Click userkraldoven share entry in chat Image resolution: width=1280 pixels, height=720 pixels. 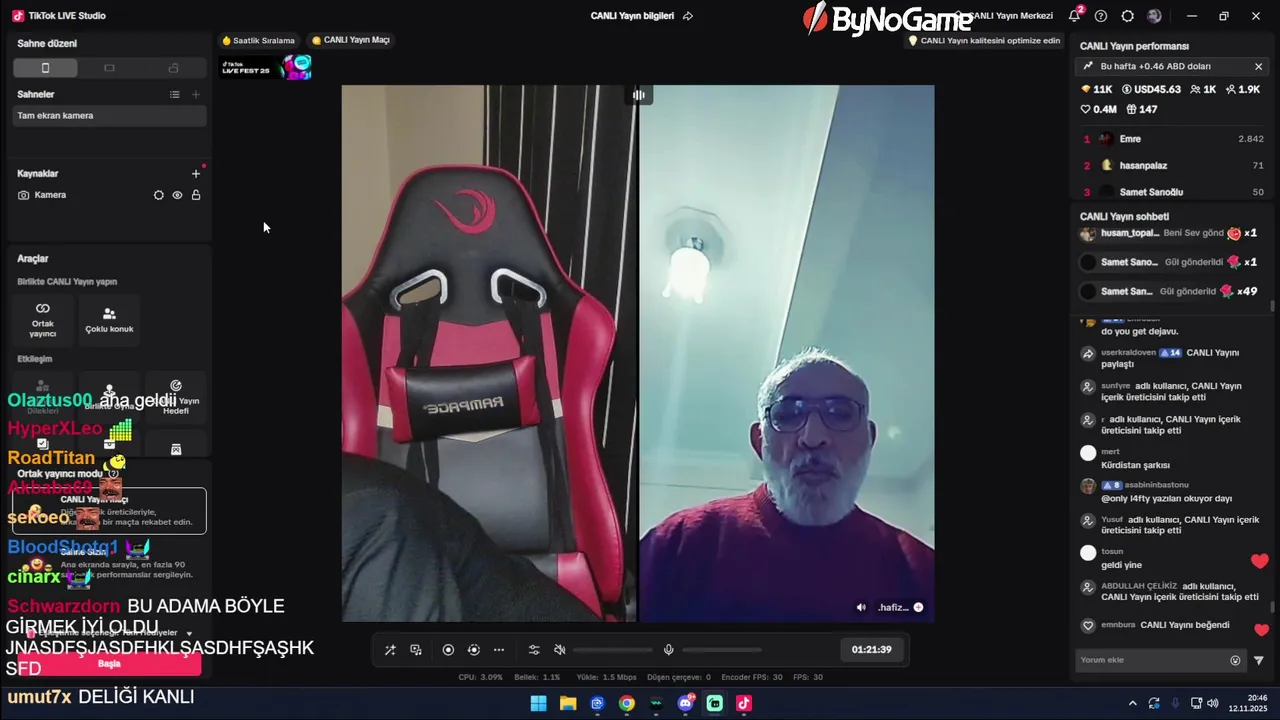1170,358
